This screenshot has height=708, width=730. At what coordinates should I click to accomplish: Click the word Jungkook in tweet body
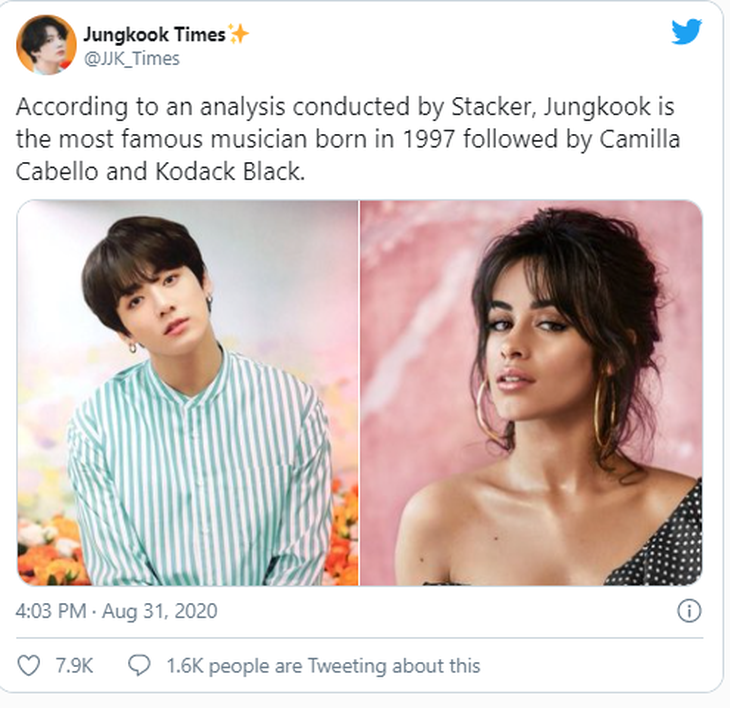click(597, 107)
